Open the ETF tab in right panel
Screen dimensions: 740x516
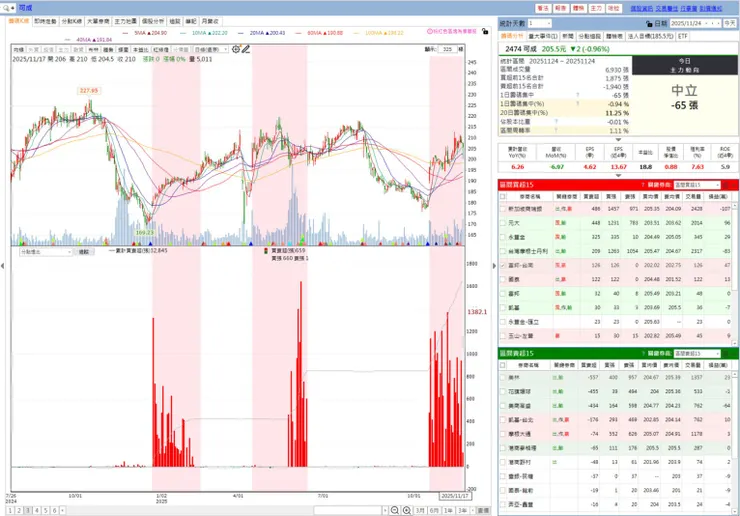click(682, 36)
